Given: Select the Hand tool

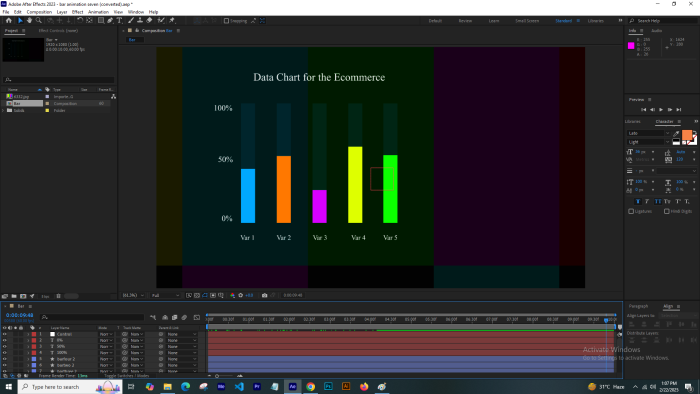Looking at the screenshot, I should pyautogui.click(x=29, y=21).
